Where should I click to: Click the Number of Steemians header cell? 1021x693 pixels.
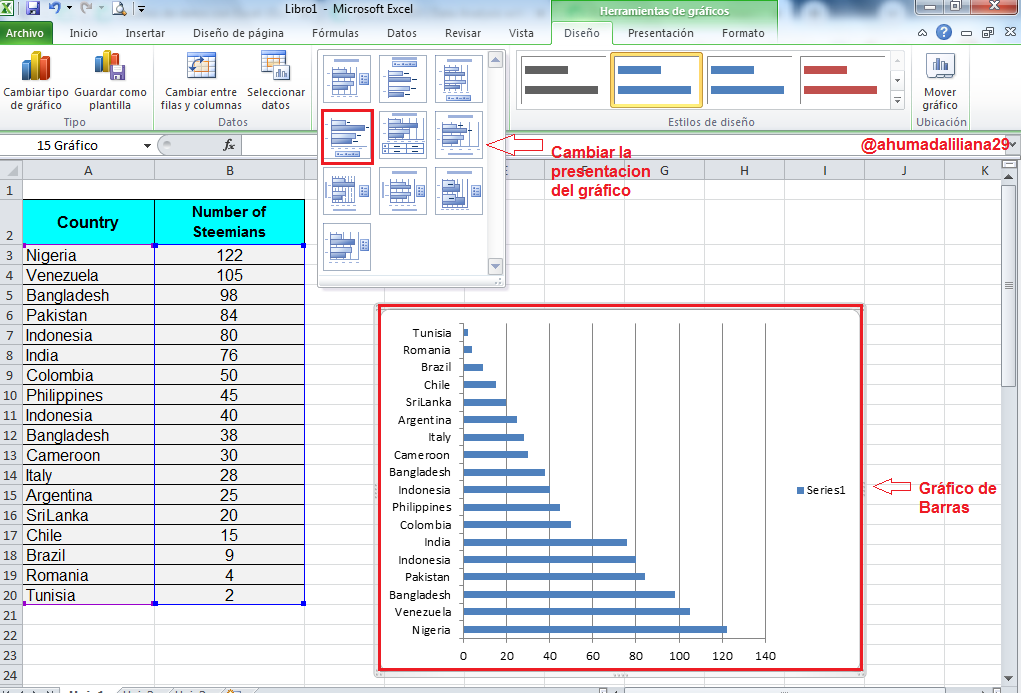coord(229,222)
